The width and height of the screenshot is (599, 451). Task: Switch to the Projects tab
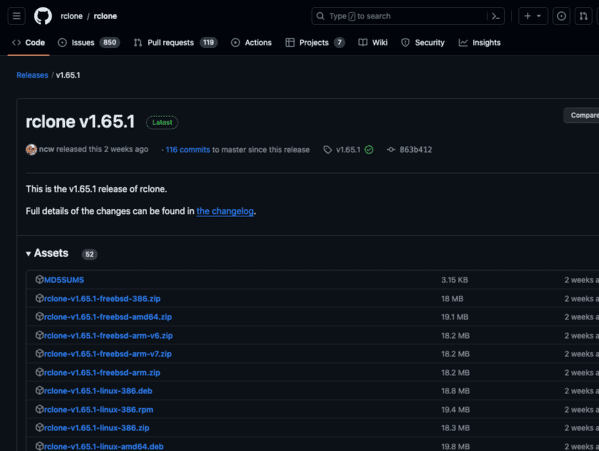point(315,43)
